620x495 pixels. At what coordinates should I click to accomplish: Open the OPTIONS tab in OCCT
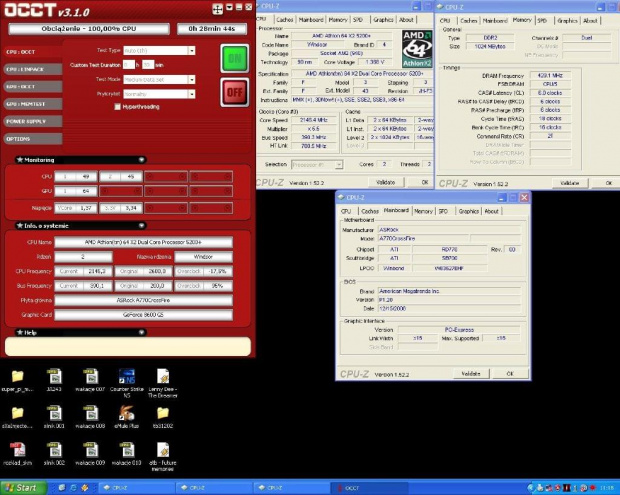click(32, 139)
